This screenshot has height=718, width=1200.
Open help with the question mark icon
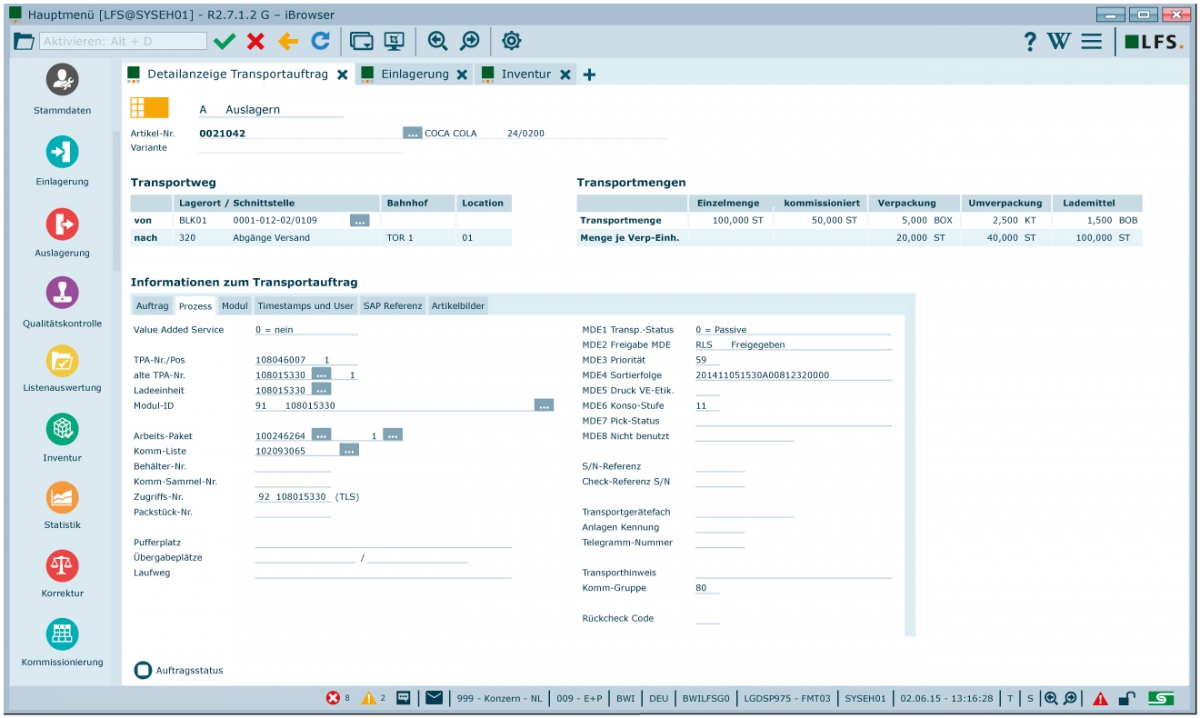coord(1030,41)
